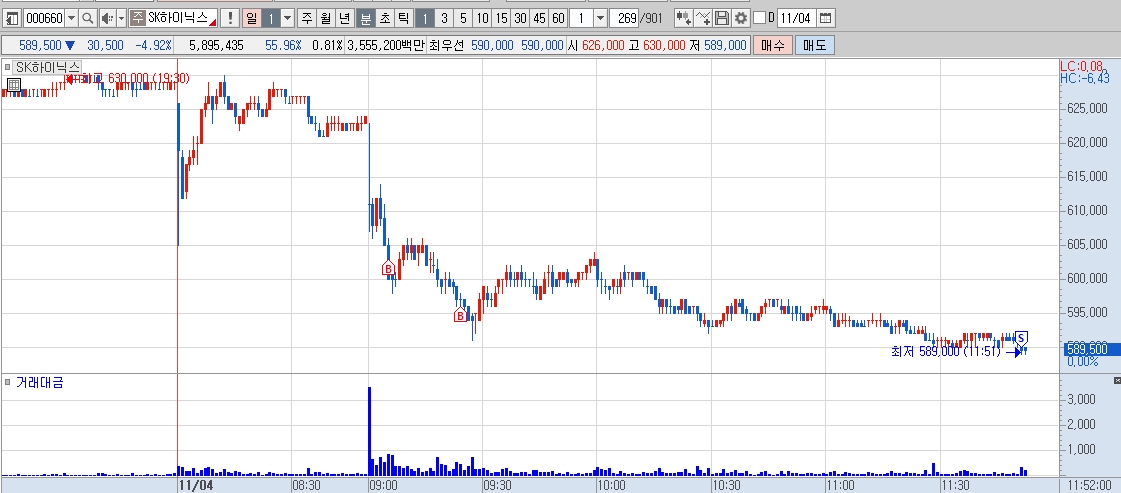
Task: Save chart with the floppy disk icon
Action: (x=722, y=18)
